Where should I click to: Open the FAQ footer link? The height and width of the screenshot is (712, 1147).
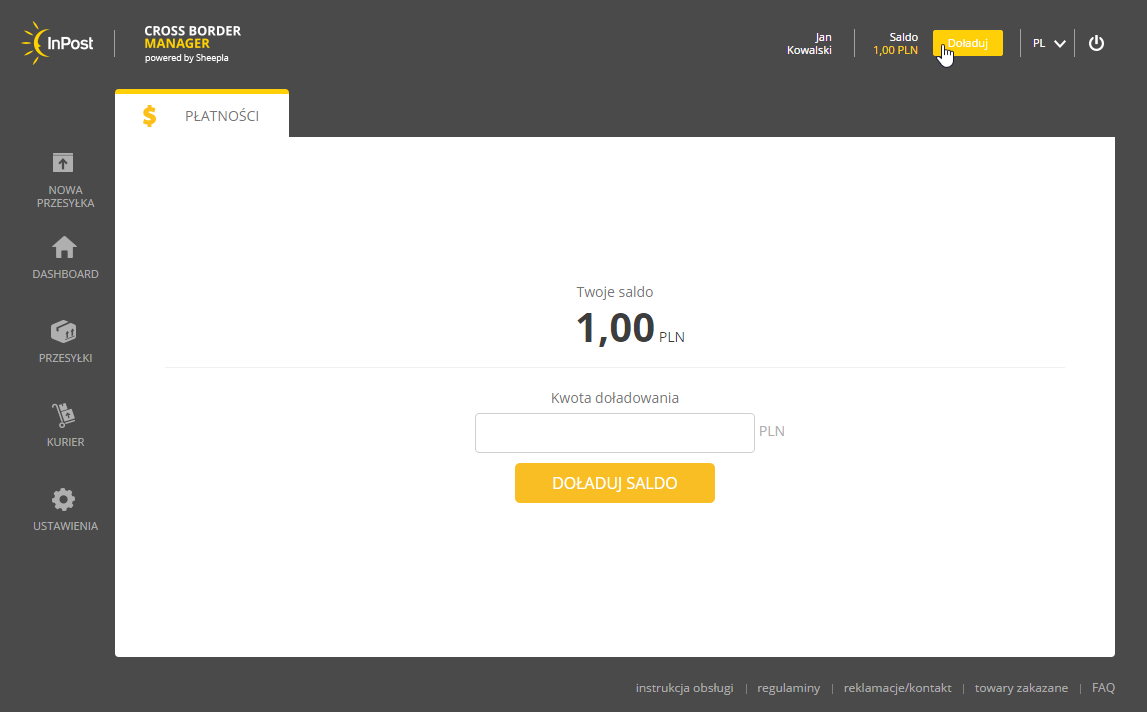click(x=1103, y=688)
